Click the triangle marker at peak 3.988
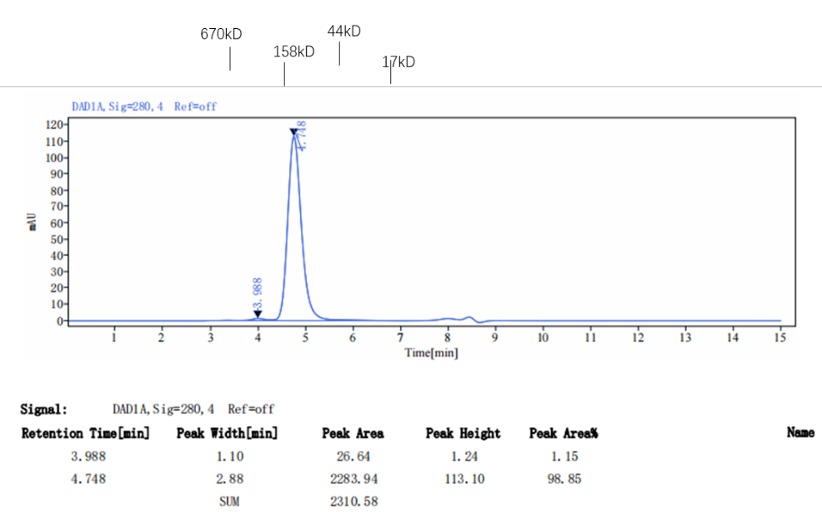 258,314
